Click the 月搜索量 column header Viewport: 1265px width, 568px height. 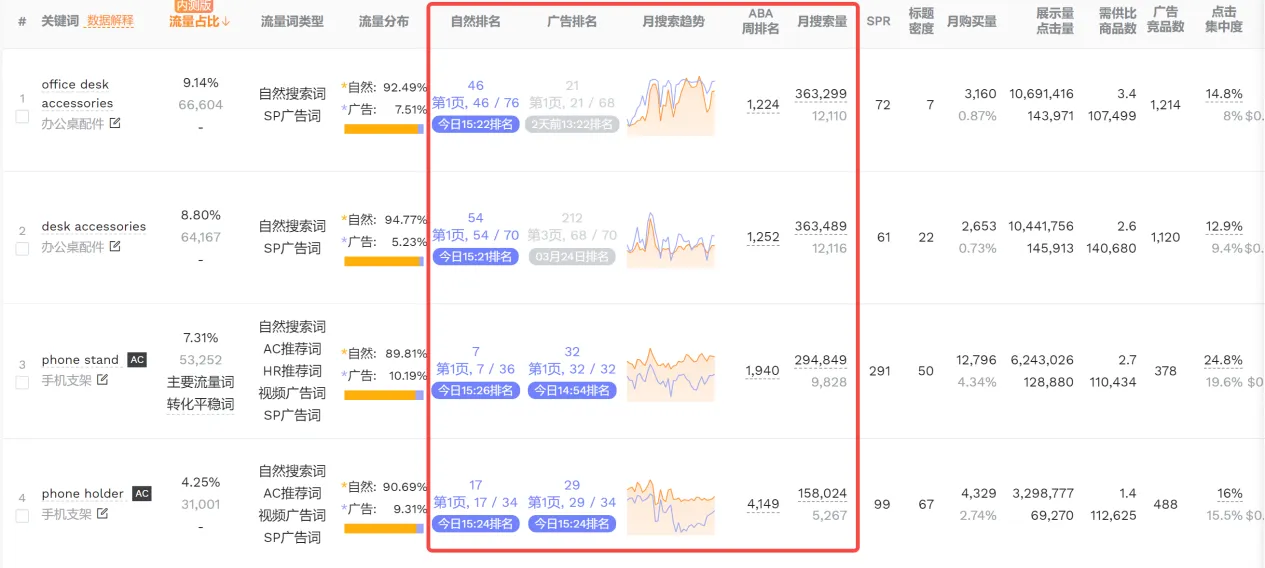coord(822,21)
